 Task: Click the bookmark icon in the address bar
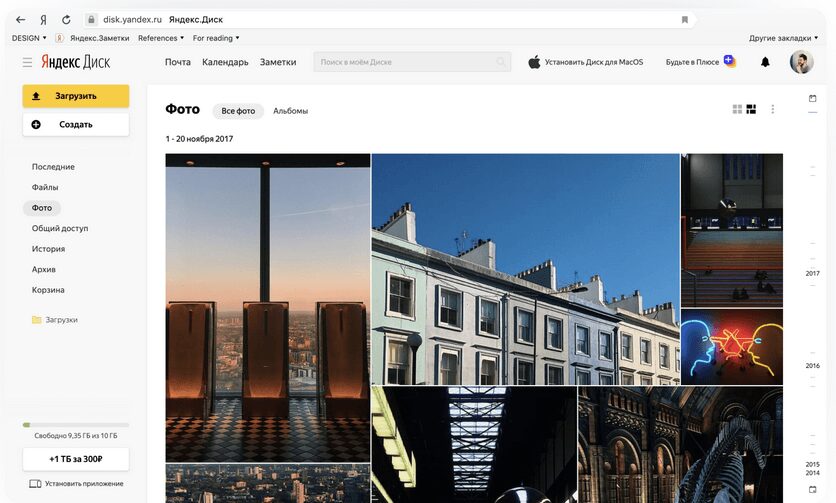pyautogui.click(x=685, y=19)
